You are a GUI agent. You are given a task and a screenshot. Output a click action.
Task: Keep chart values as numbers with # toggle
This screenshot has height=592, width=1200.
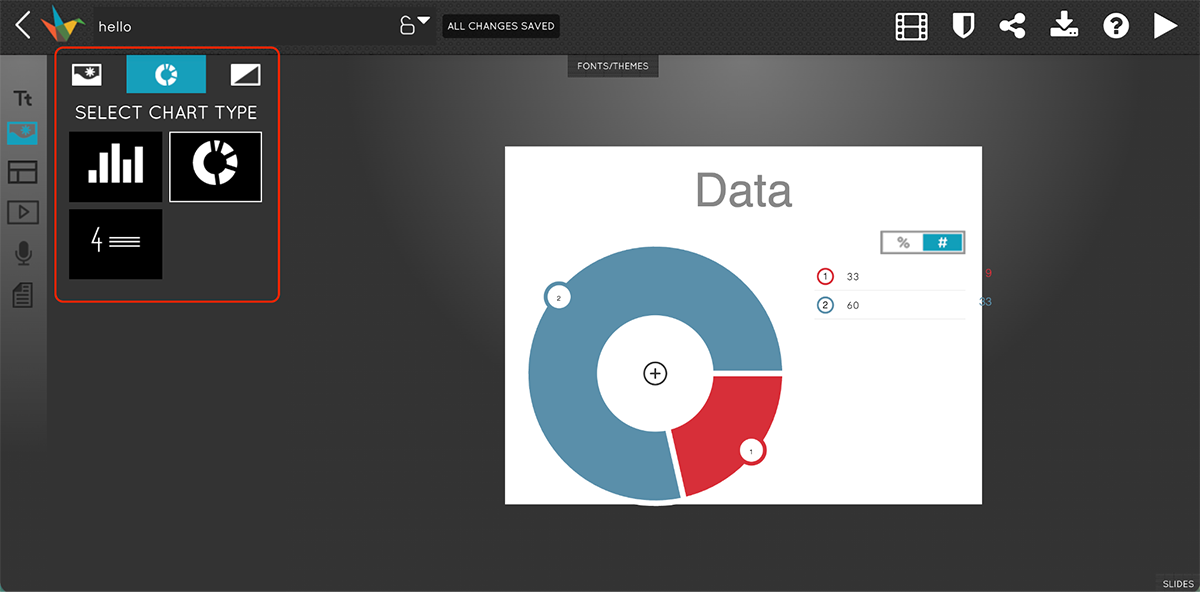pos(943,241)
